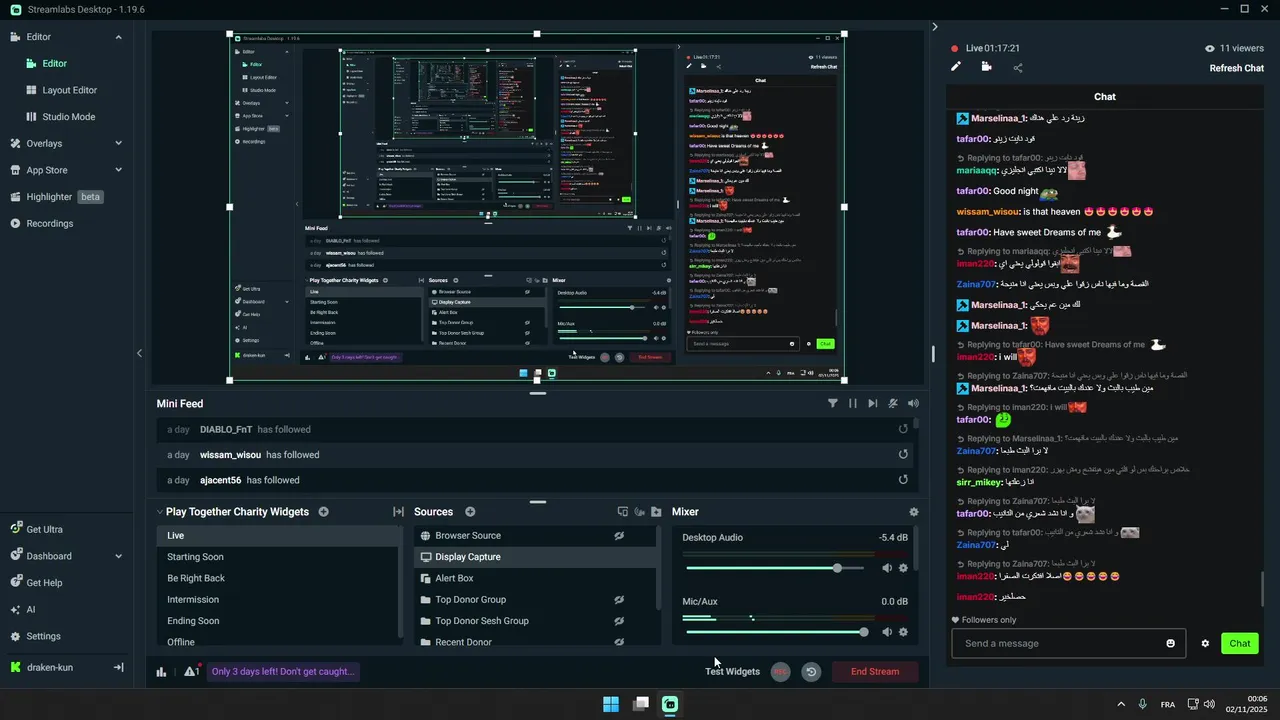Open the emoji picker in chat input
This screenshot has width=1280, height=720.
click(x=1171, y=643)
